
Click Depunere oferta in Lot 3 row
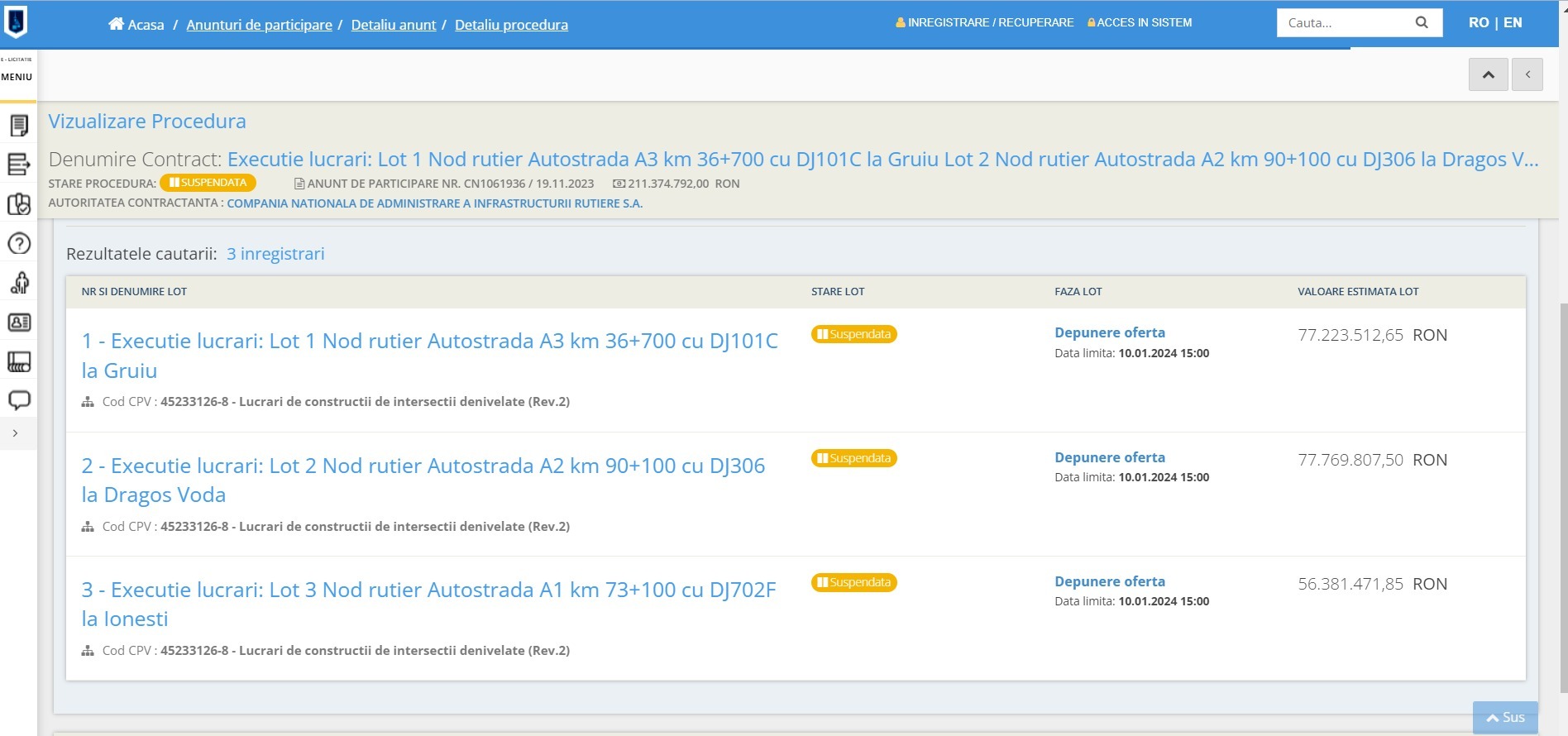coord(1110,581)
